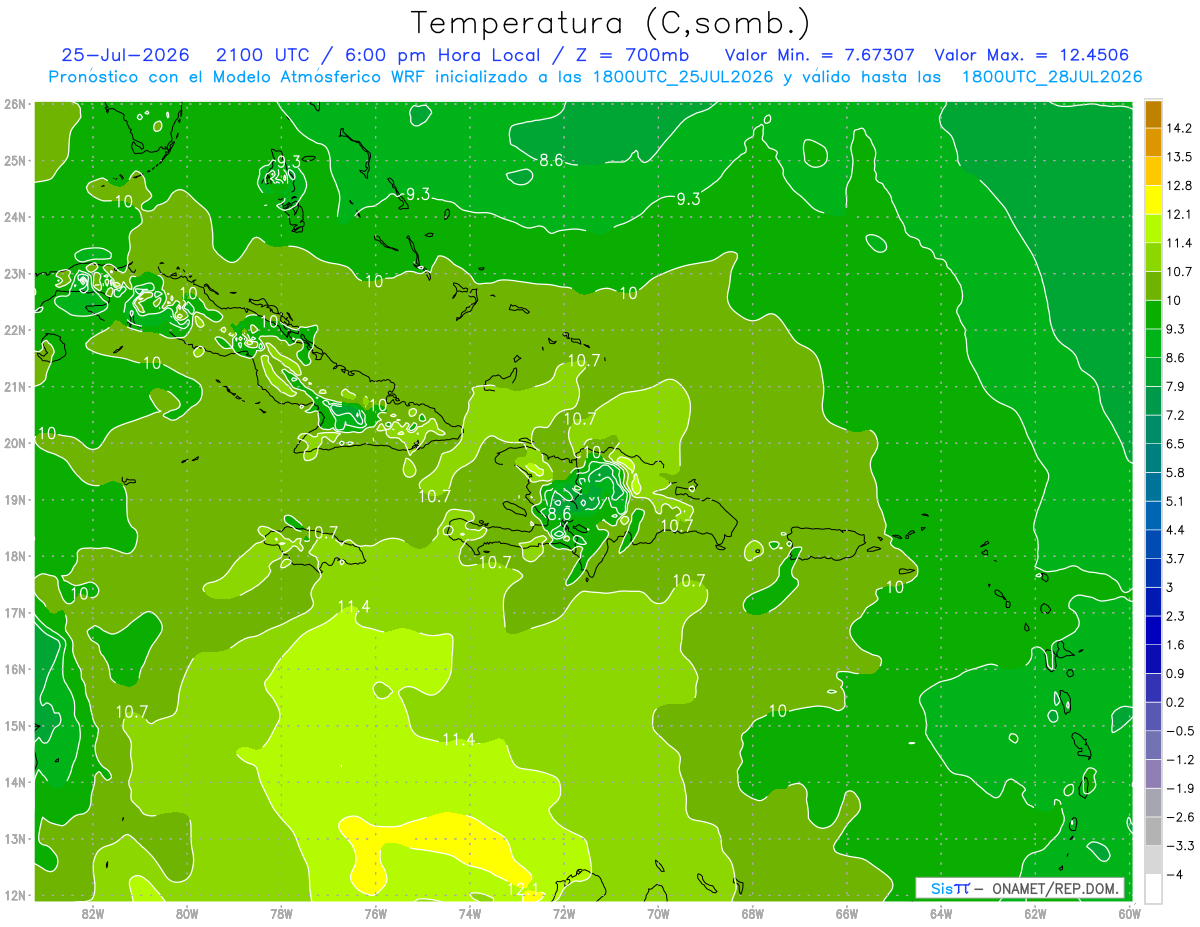Click the legend label "7.2"
The image size is (1200, 927).
(1175, 415)
